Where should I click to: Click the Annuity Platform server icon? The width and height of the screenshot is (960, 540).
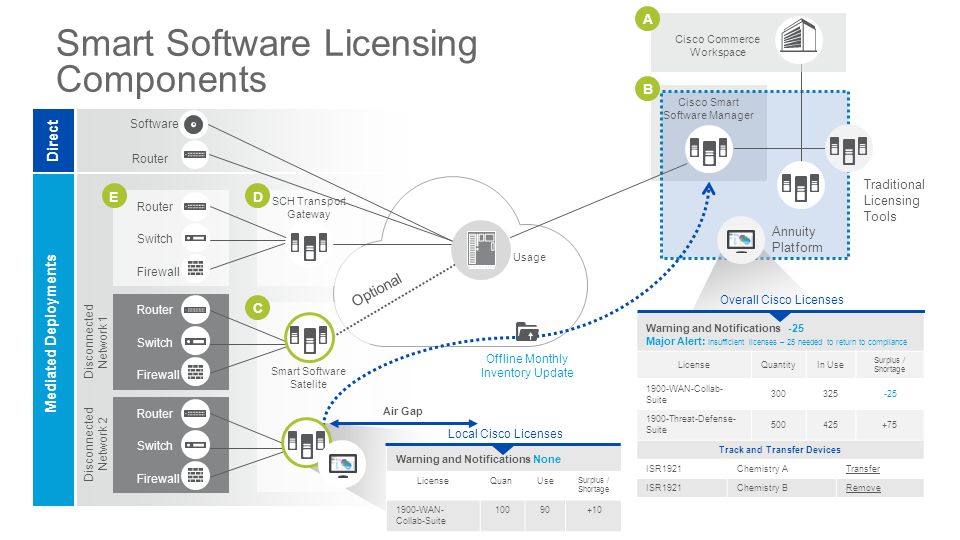point(801,185)
